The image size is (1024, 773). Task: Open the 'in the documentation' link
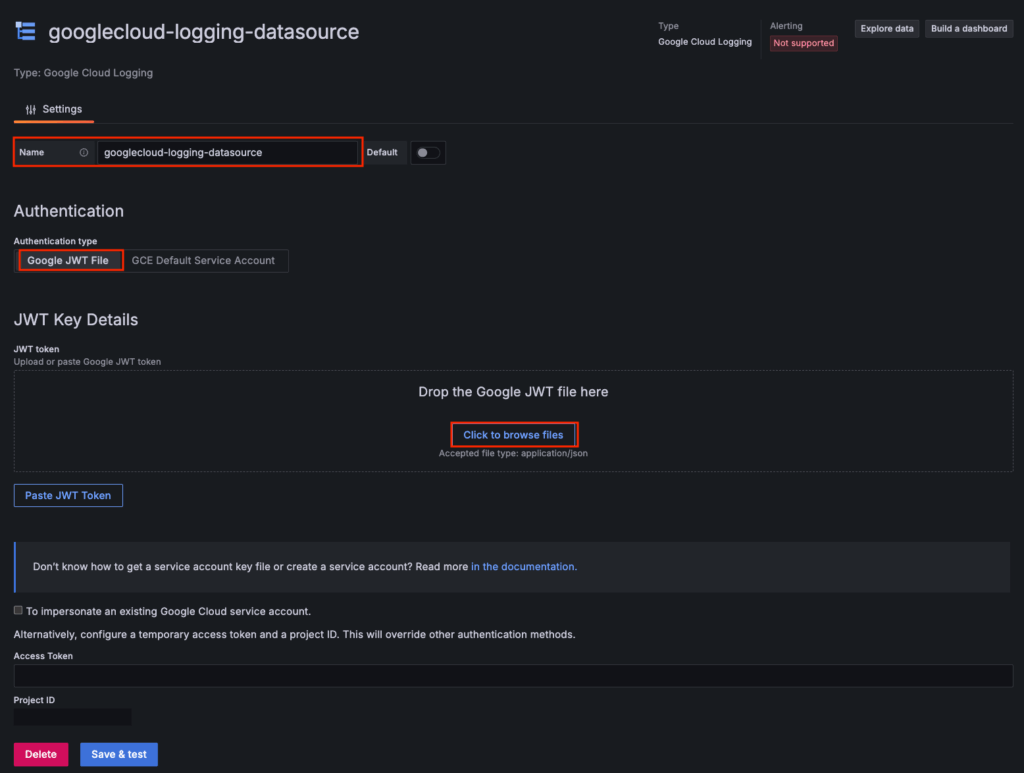point(524,567)
